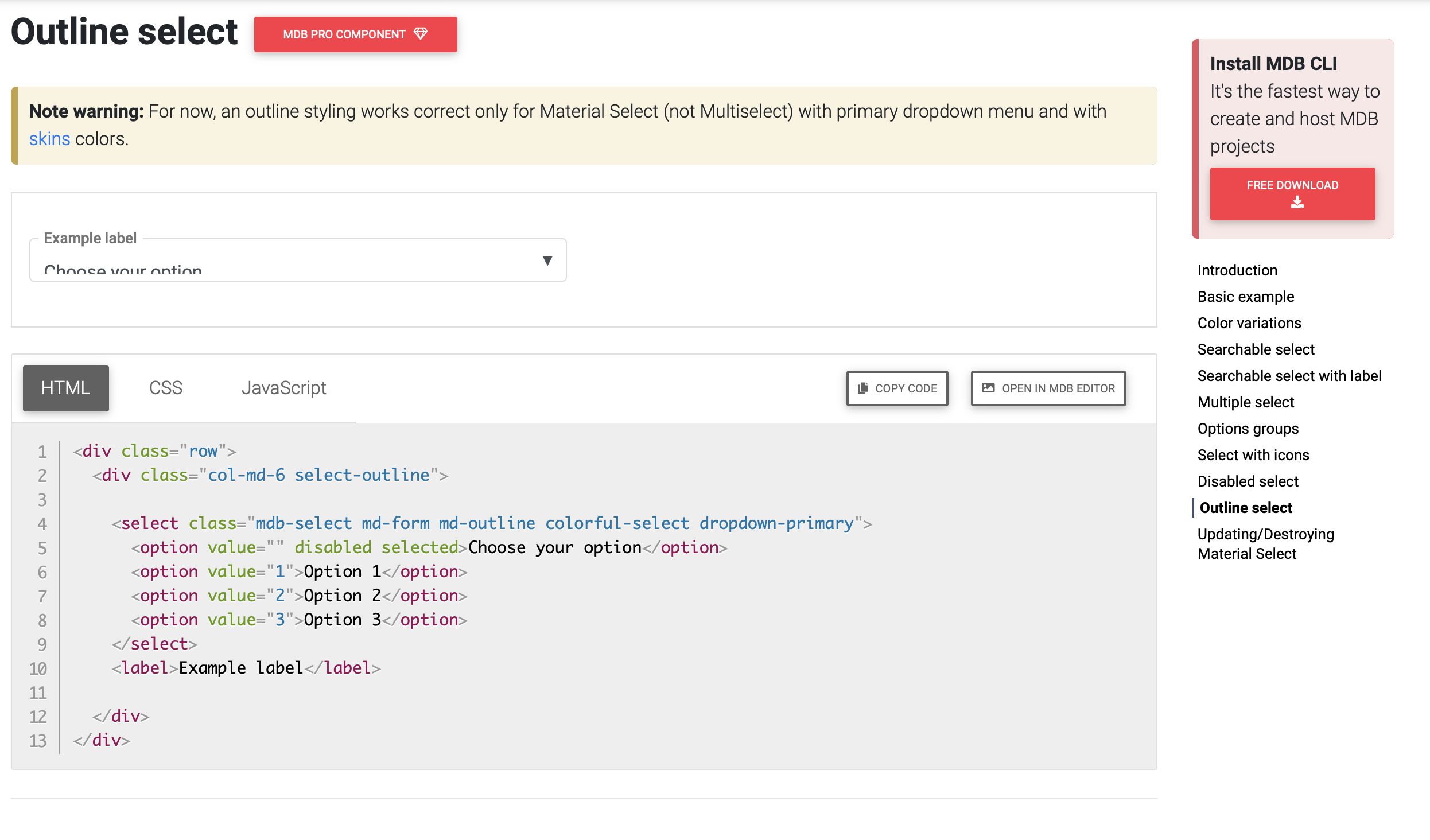
Task: Click code line 1 div class row
Action: 155,451
